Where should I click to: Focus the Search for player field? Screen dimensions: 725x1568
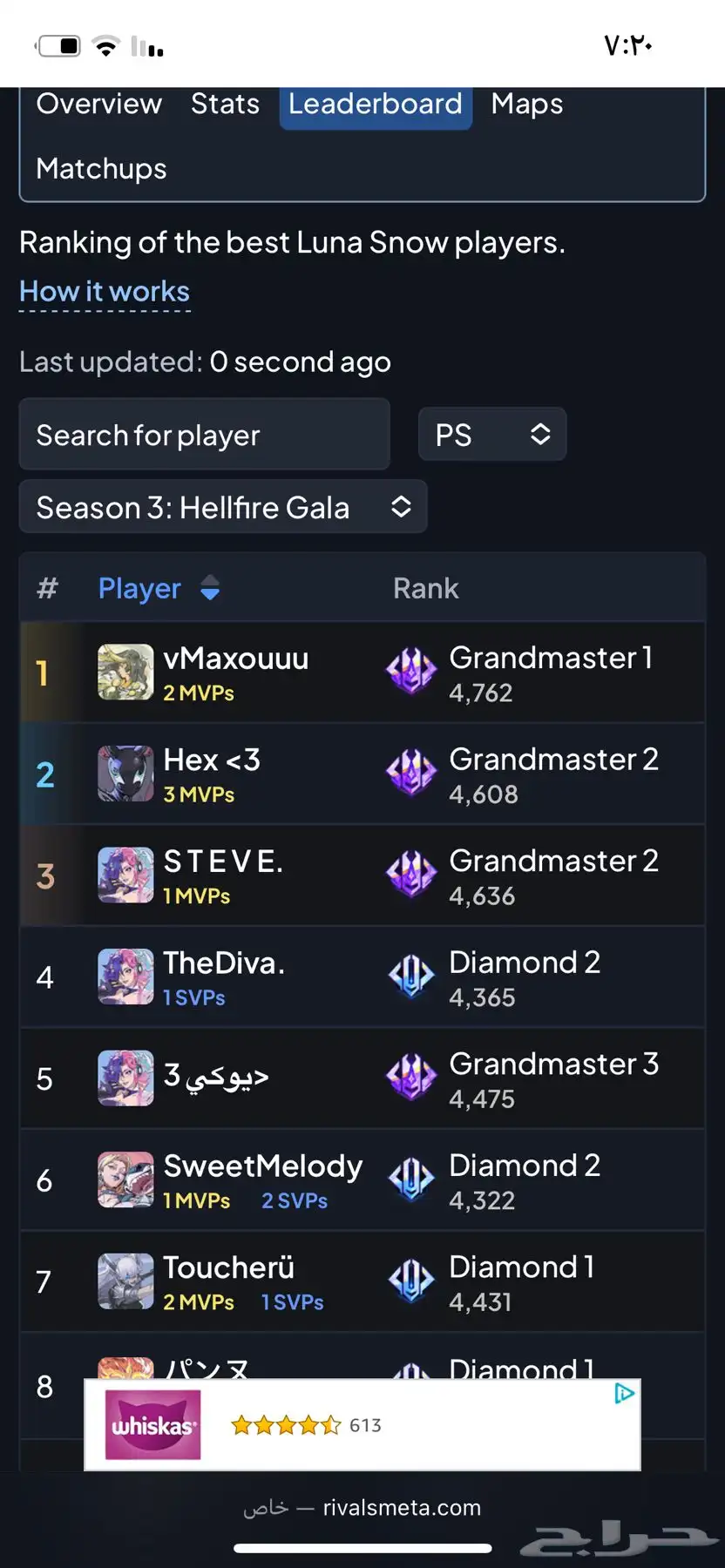pos(205,434)
